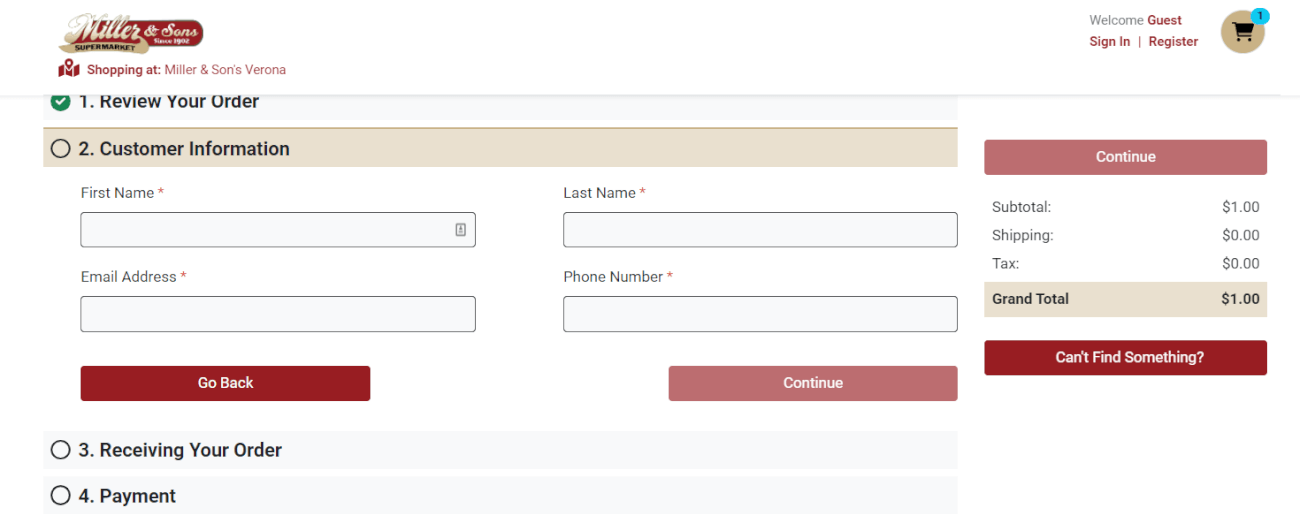Click the cart item count badge

pos(1260,16)
